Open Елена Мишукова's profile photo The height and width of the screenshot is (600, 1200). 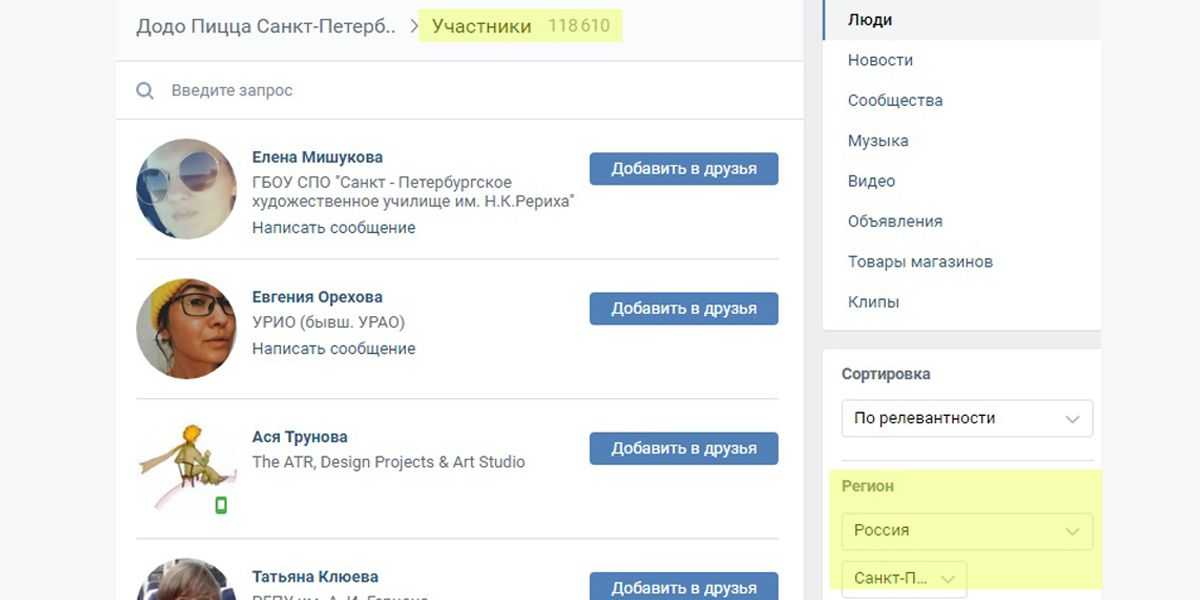coord(186,189)
